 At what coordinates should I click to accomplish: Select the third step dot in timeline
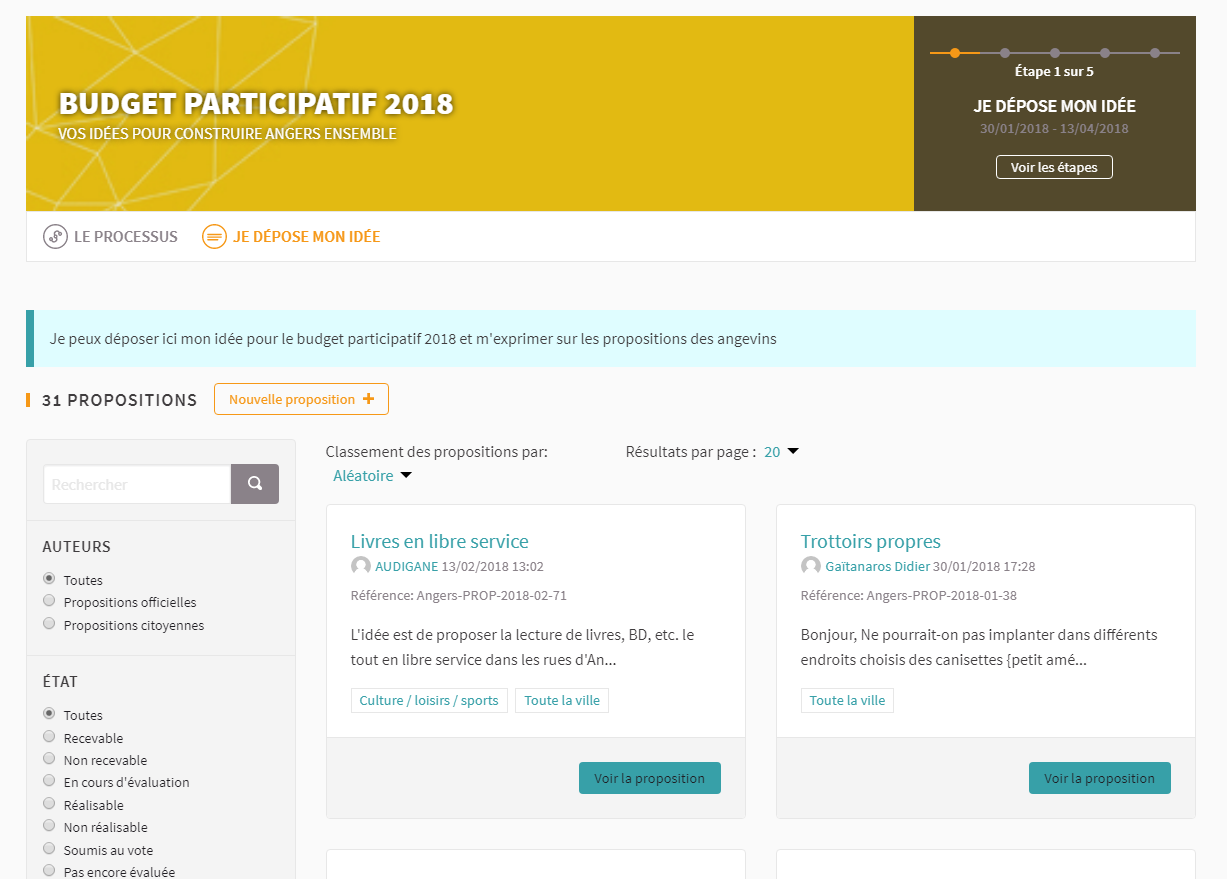[x=1055, y=53]
